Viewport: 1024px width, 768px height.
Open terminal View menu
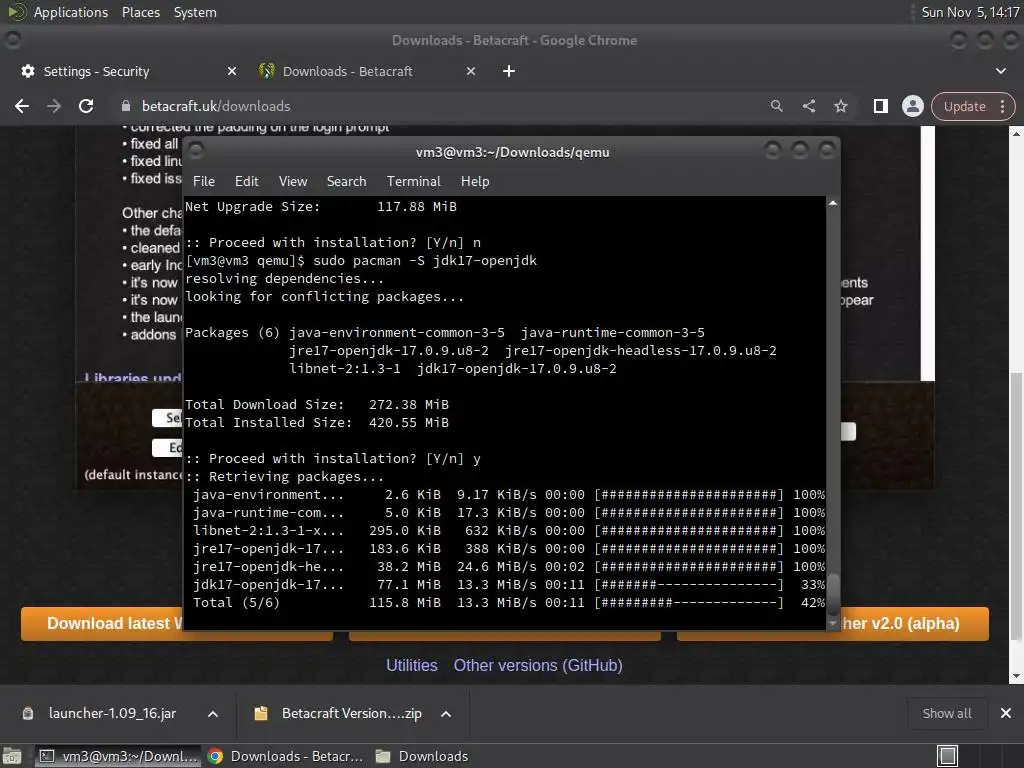[x=293, y=181]
